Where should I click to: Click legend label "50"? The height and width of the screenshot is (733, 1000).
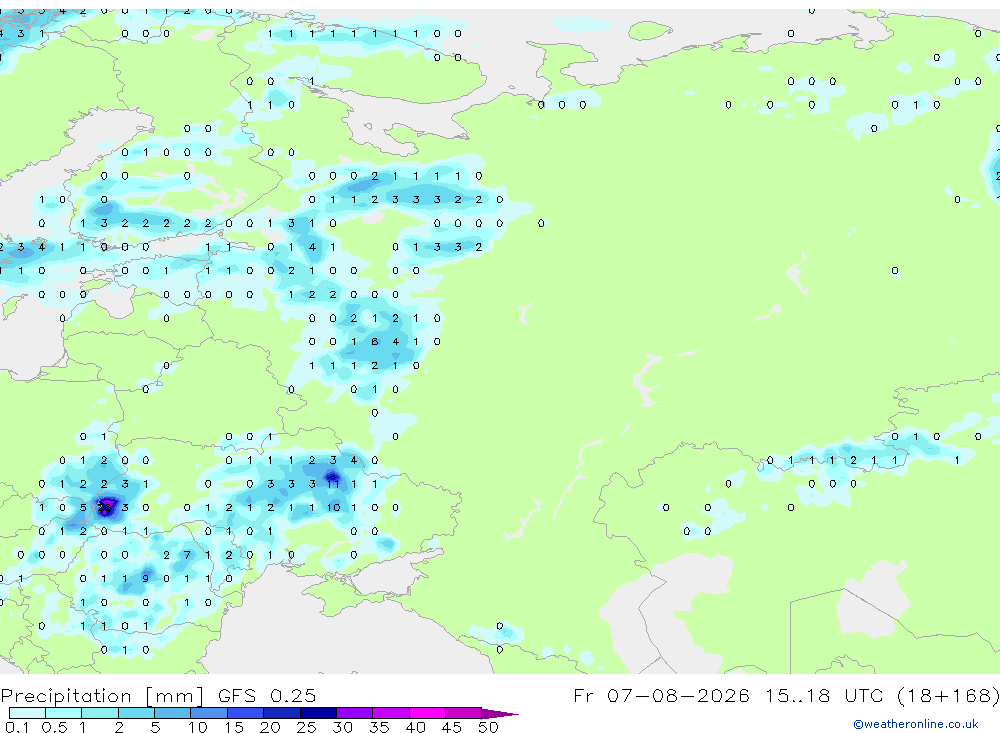tap(488, 727)
